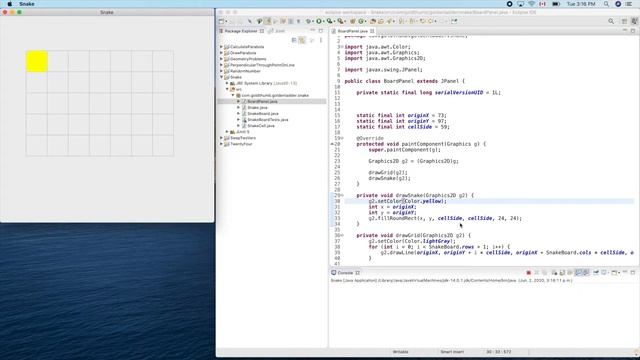Expand the DrawParabola project
This screenshot has width=640, height=360.
[222, 53]
